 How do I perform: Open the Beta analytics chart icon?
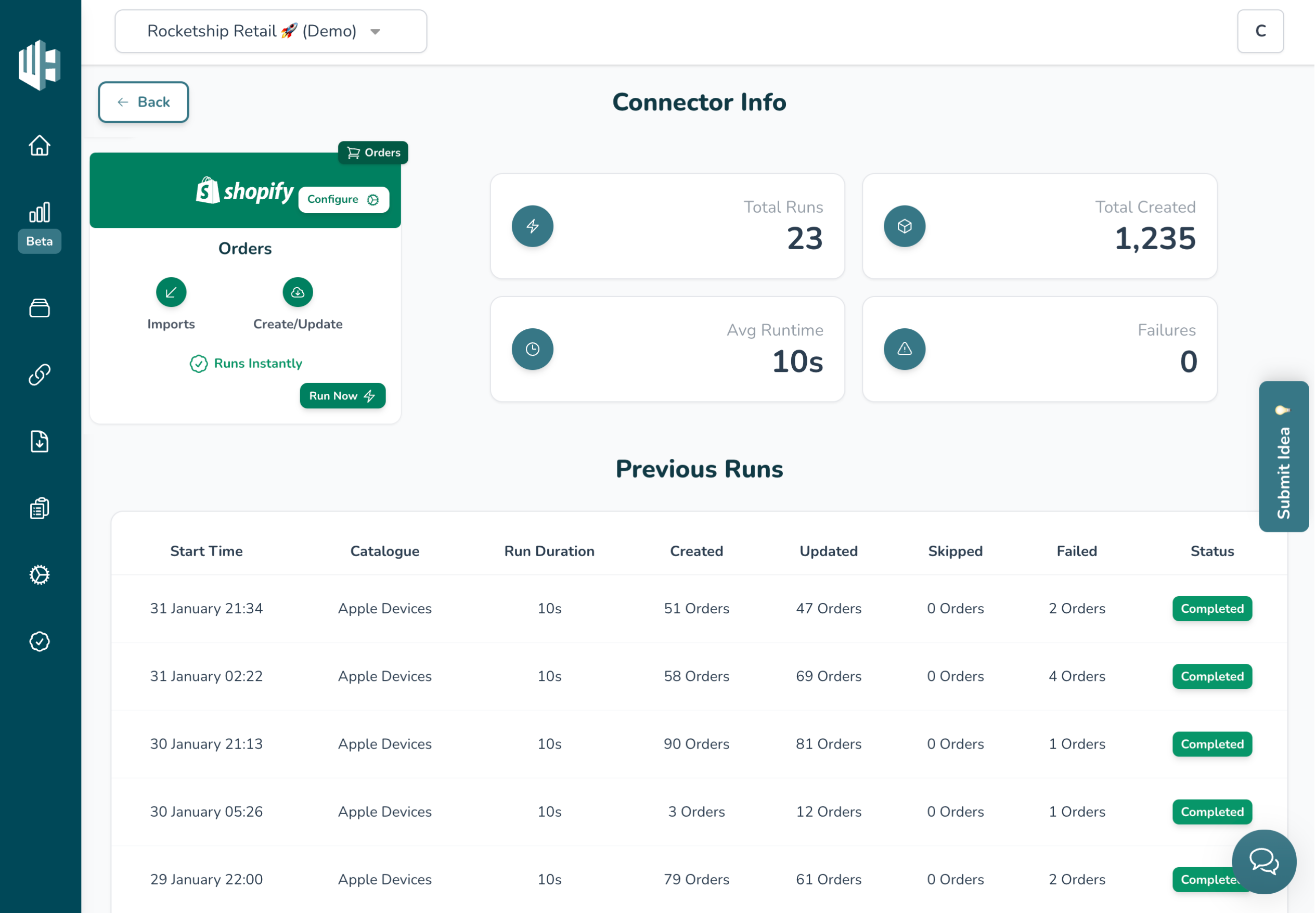(40, 213)
